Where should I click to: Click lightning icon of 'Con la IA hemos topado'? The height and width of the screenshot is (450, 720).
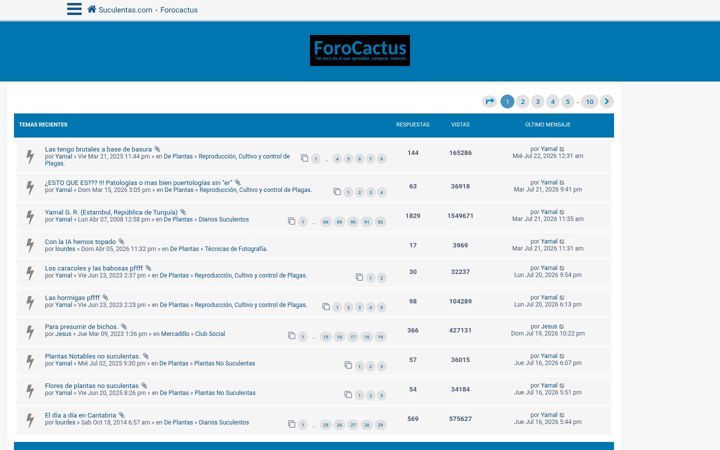pyautogui.click(x=30, y=245)
